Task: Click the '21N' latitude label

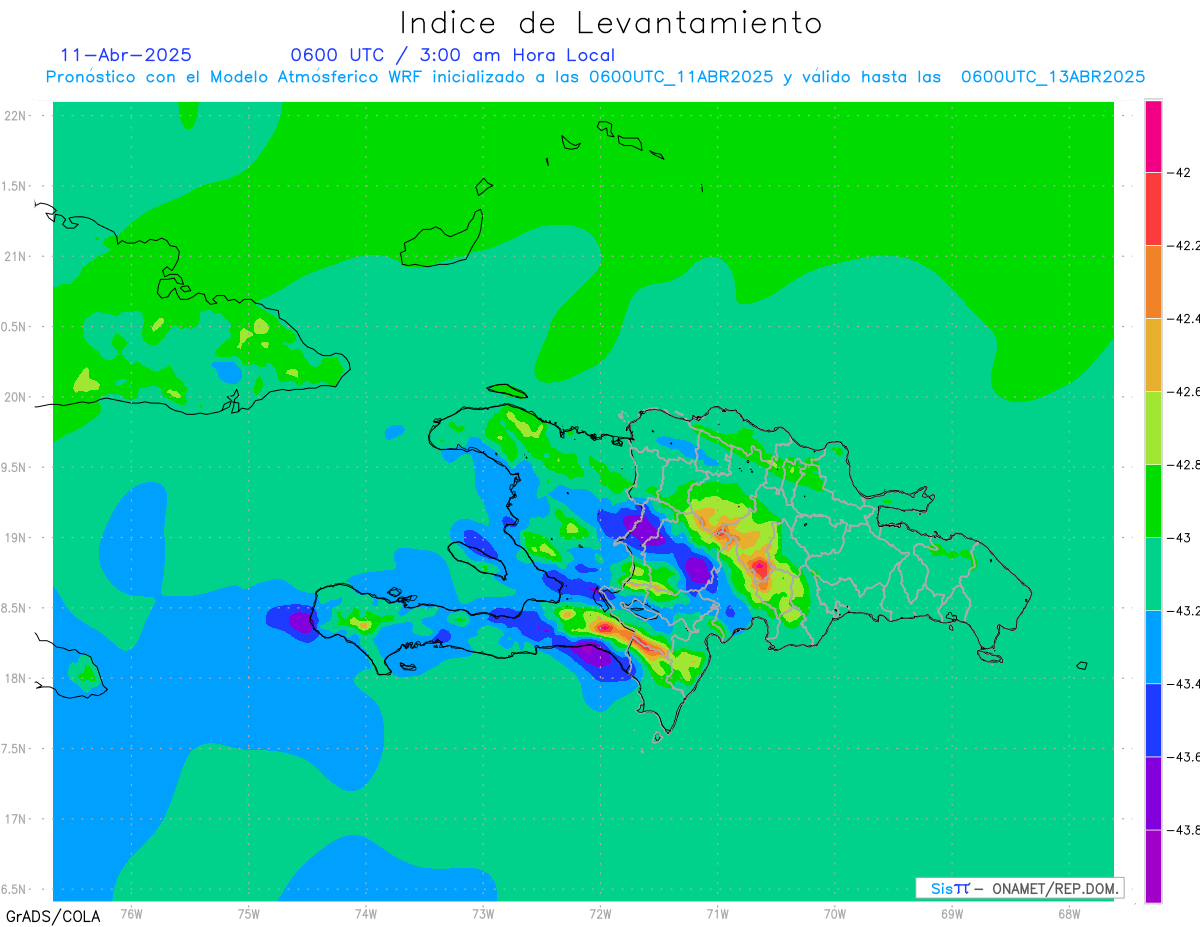Action: (x=15, y=256)
